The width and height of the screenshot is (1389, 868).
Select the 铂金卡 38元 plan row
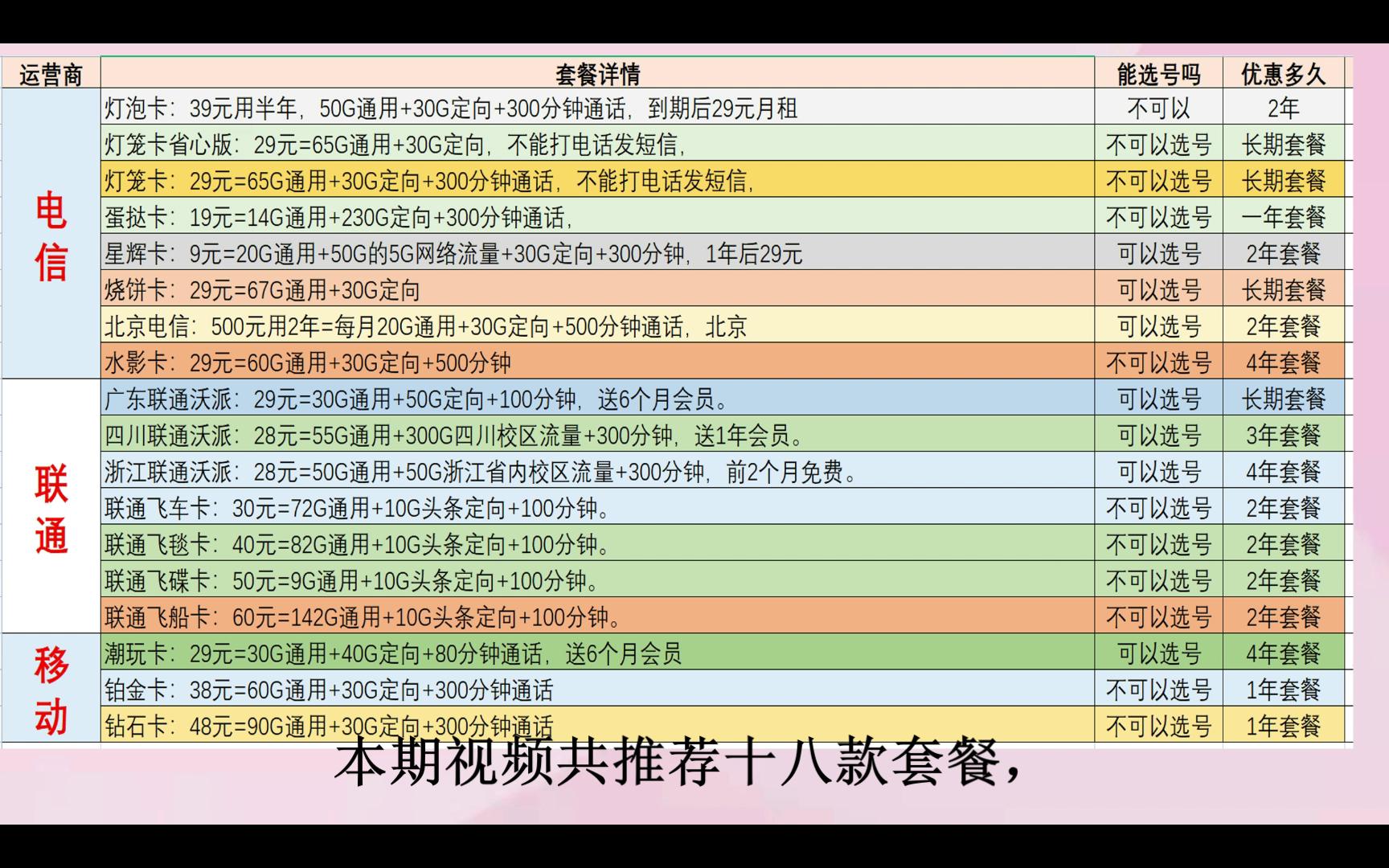pos(597,689)
